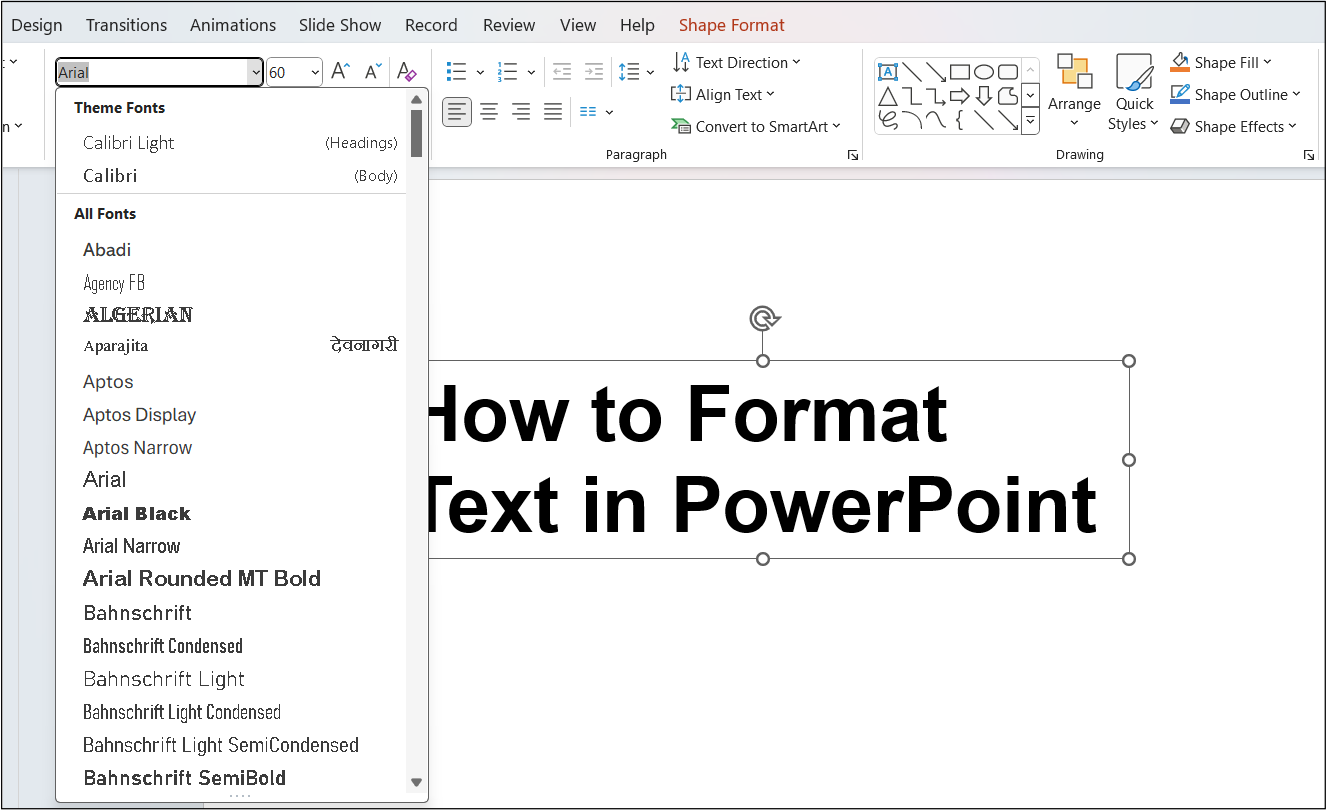Open the Align Text dropdown

tap(723, 94)
